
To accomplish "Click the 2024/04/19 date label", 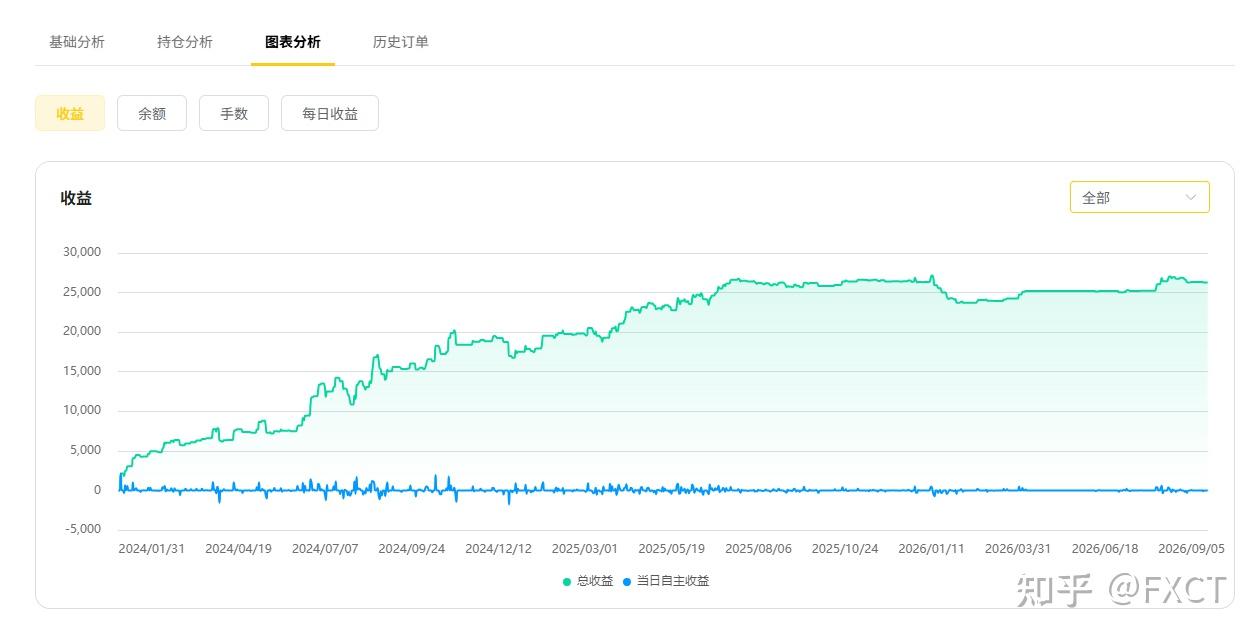I will pos(238,549).
